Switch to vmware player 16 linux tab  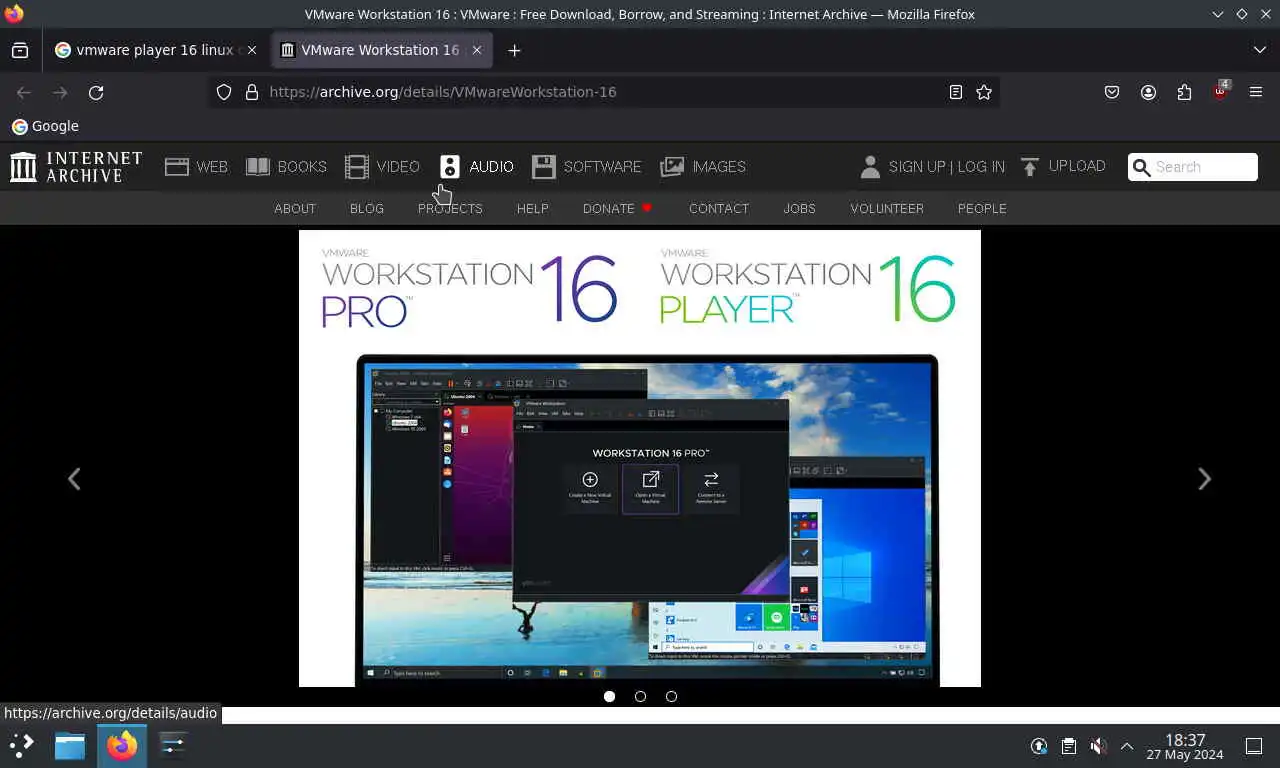155,50
